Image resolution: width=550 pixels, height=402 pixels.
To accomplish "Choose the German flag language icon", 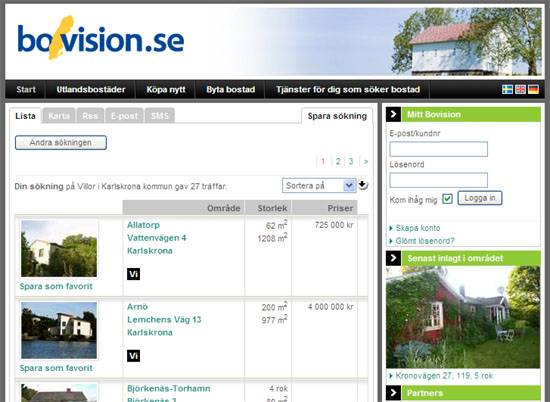I will click(x=533, y=89).
